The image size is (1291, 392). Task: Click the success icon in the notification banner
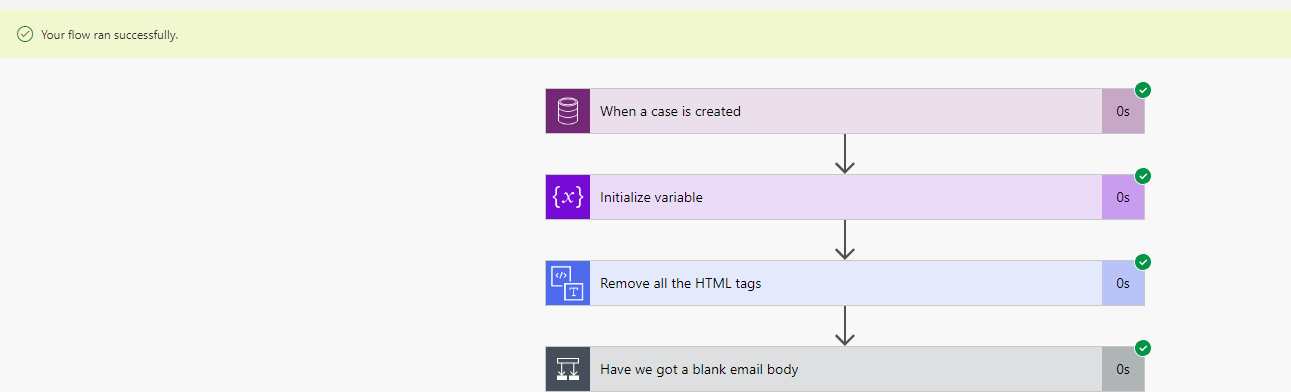coord(25,34)
